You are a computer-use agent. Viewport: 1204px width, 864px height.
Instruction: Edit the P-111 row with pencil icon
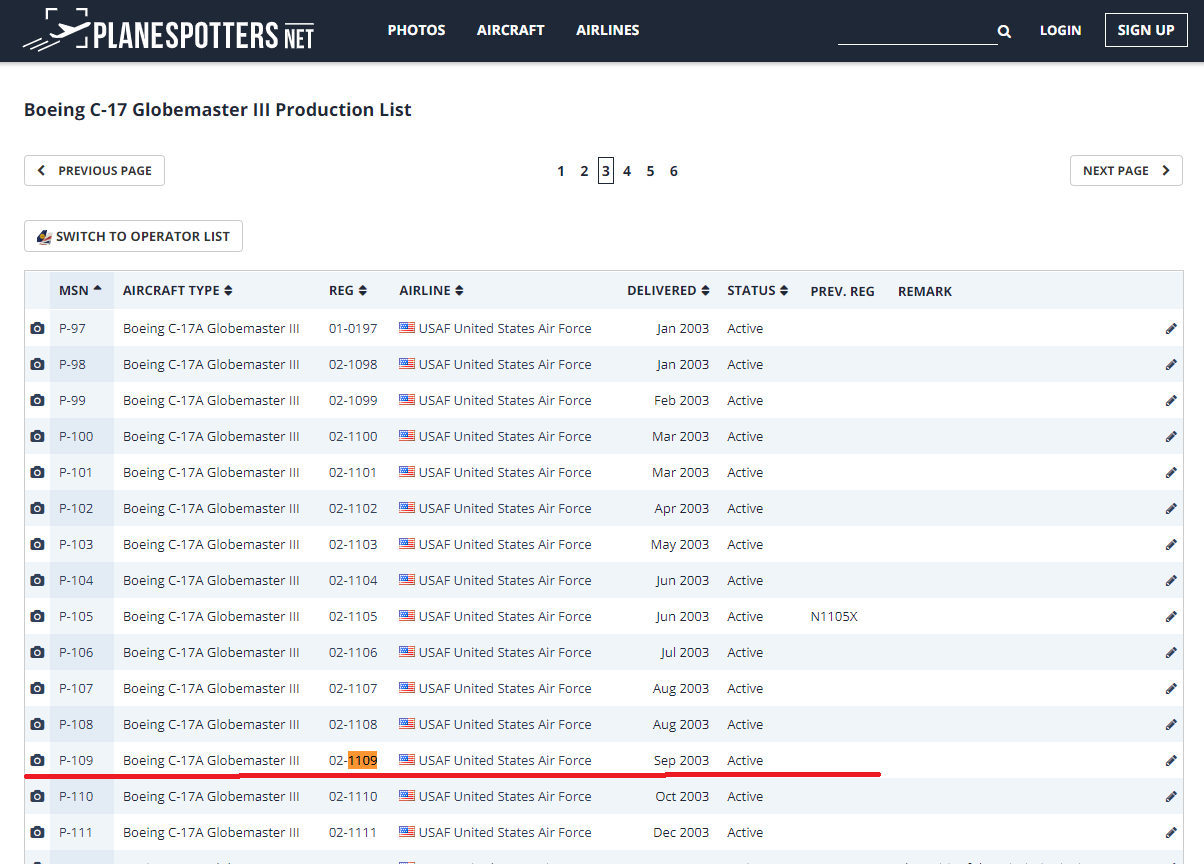click(1171, 832)
